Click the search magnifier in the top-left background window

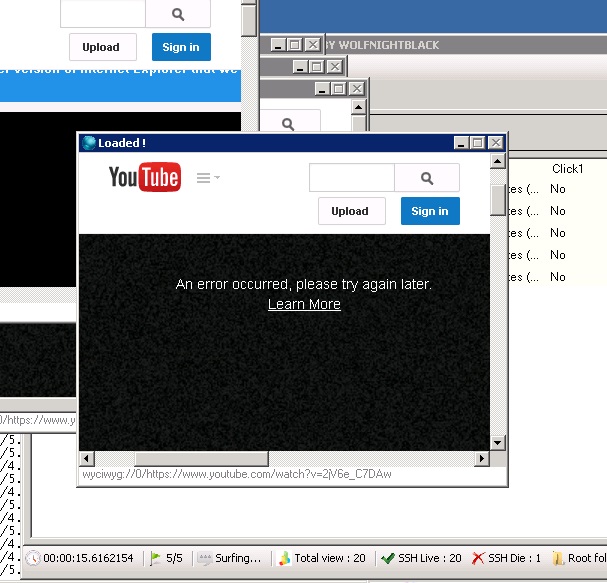(178, 14)
